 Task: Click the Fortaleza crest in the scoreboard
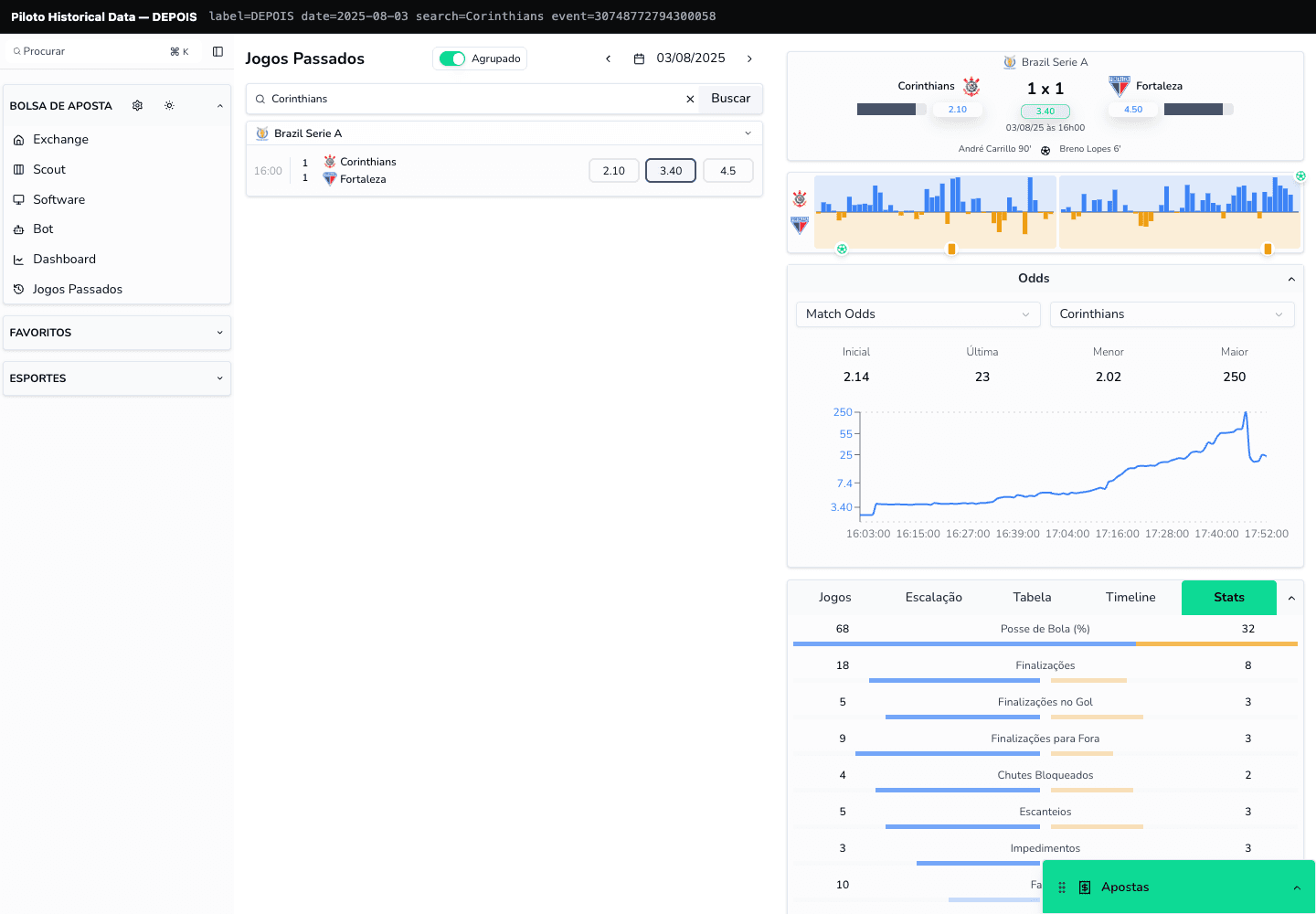1120,86
